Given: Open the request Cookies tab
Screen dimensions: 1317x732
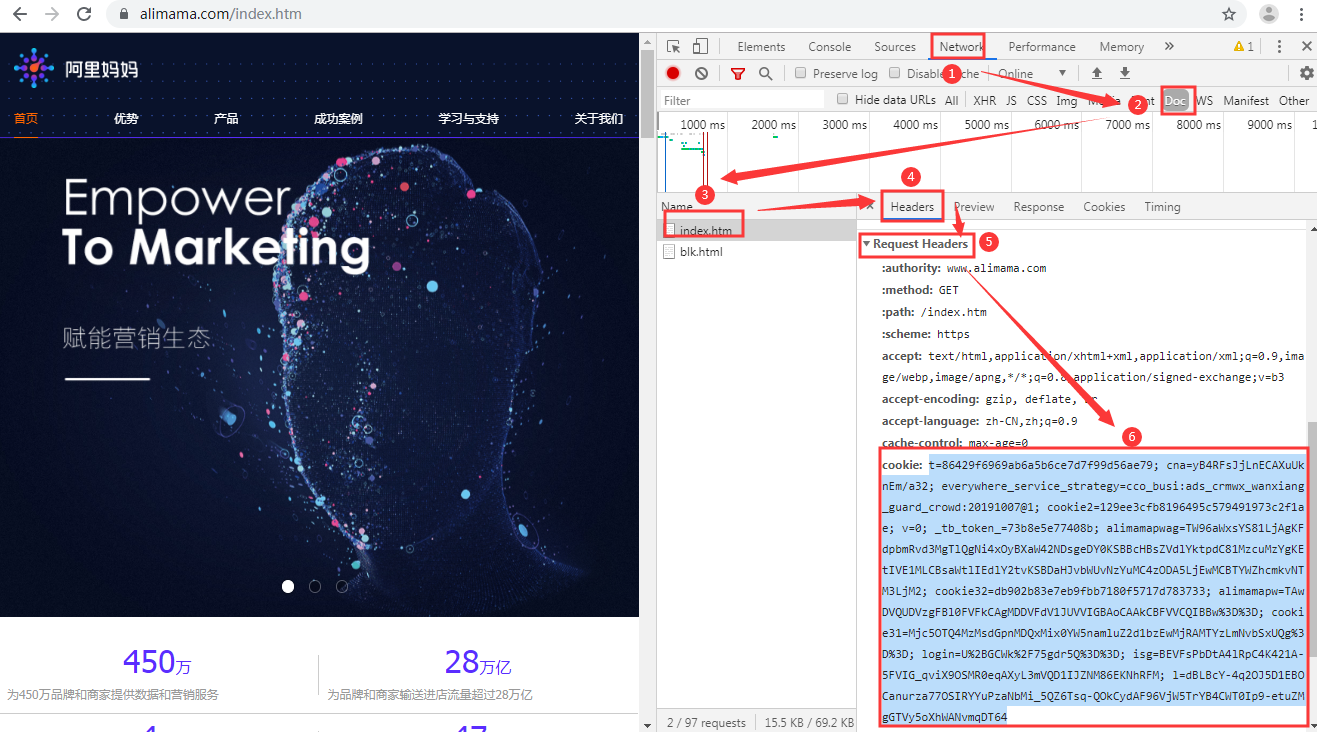Looking at the screenshot, I should coord(1104,206).
